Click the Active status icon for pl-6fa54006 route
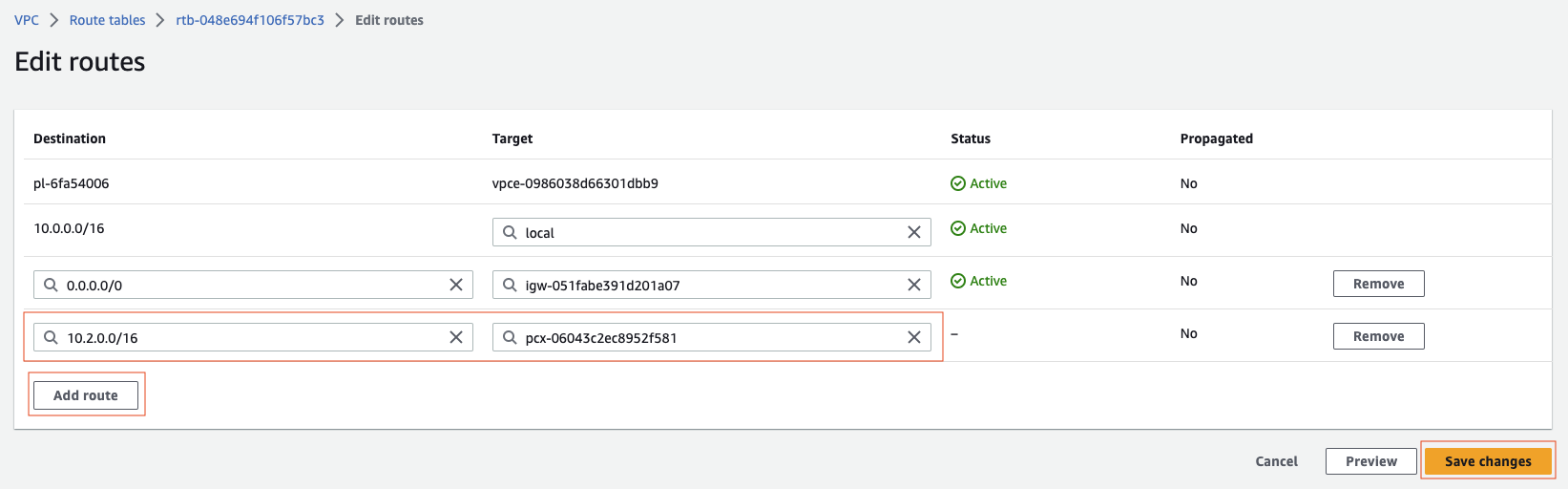This screenshot has height=489, width=1568. (958, 183)
